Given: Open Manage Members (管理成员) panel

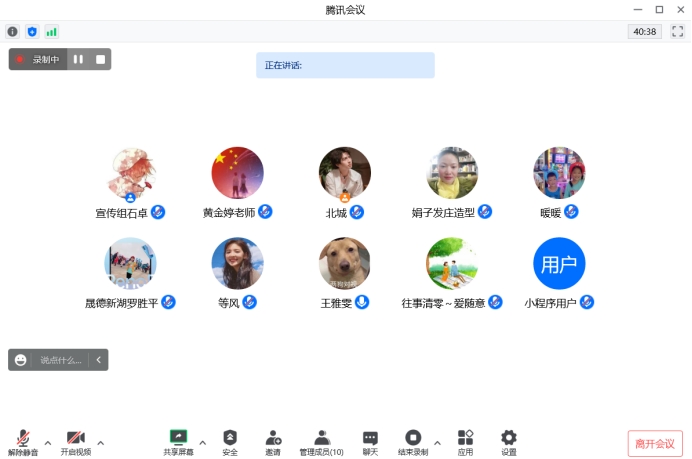Looking at the screenshot, I should coord(322,441).
